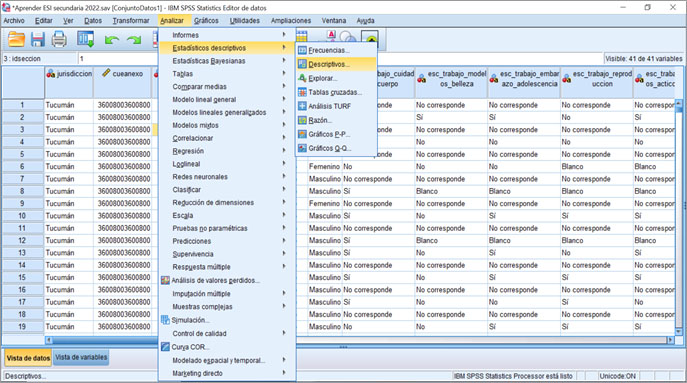Click the horizontal scrollbar right arrow
This screenshot has width=687, height=383.
[670, 340]
